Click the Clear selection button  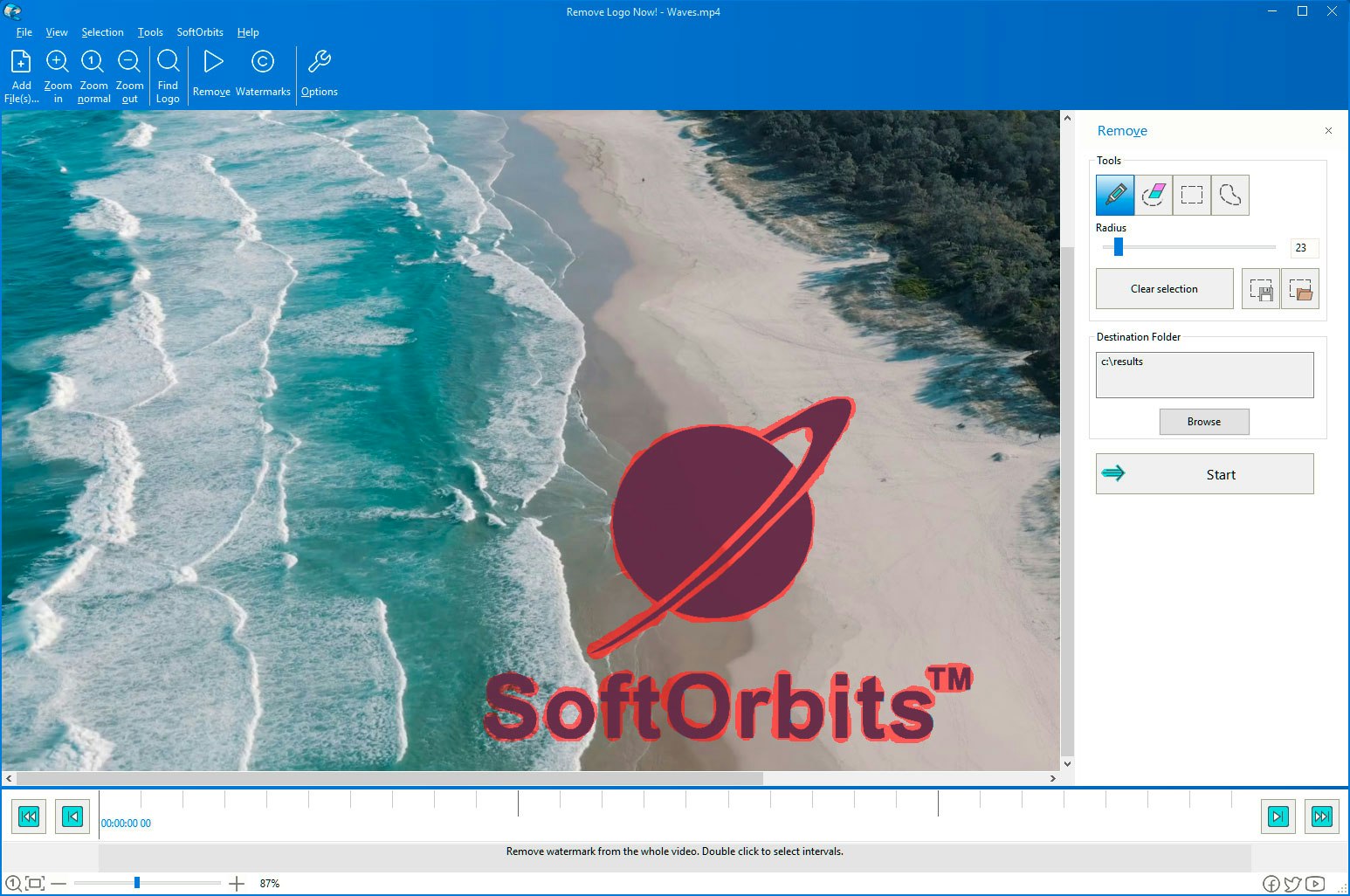tap(1164, 289)
